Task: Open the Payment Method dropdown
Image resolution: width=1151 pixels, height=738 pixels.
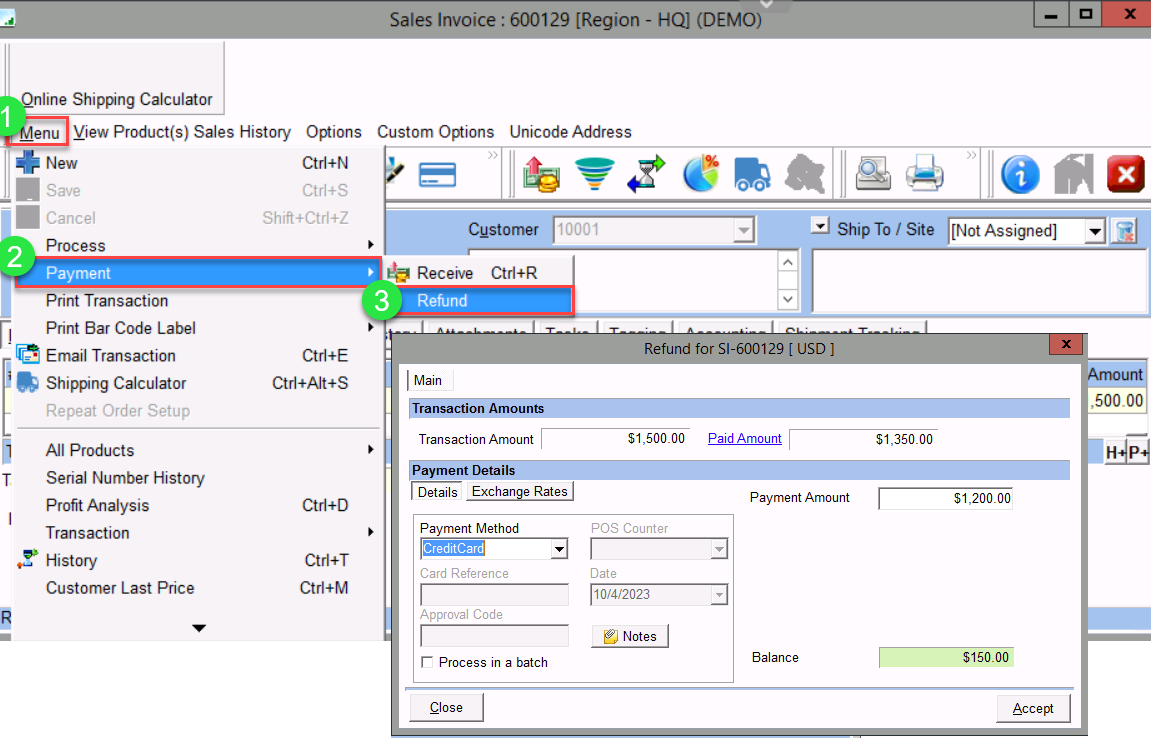Action: 559,549
